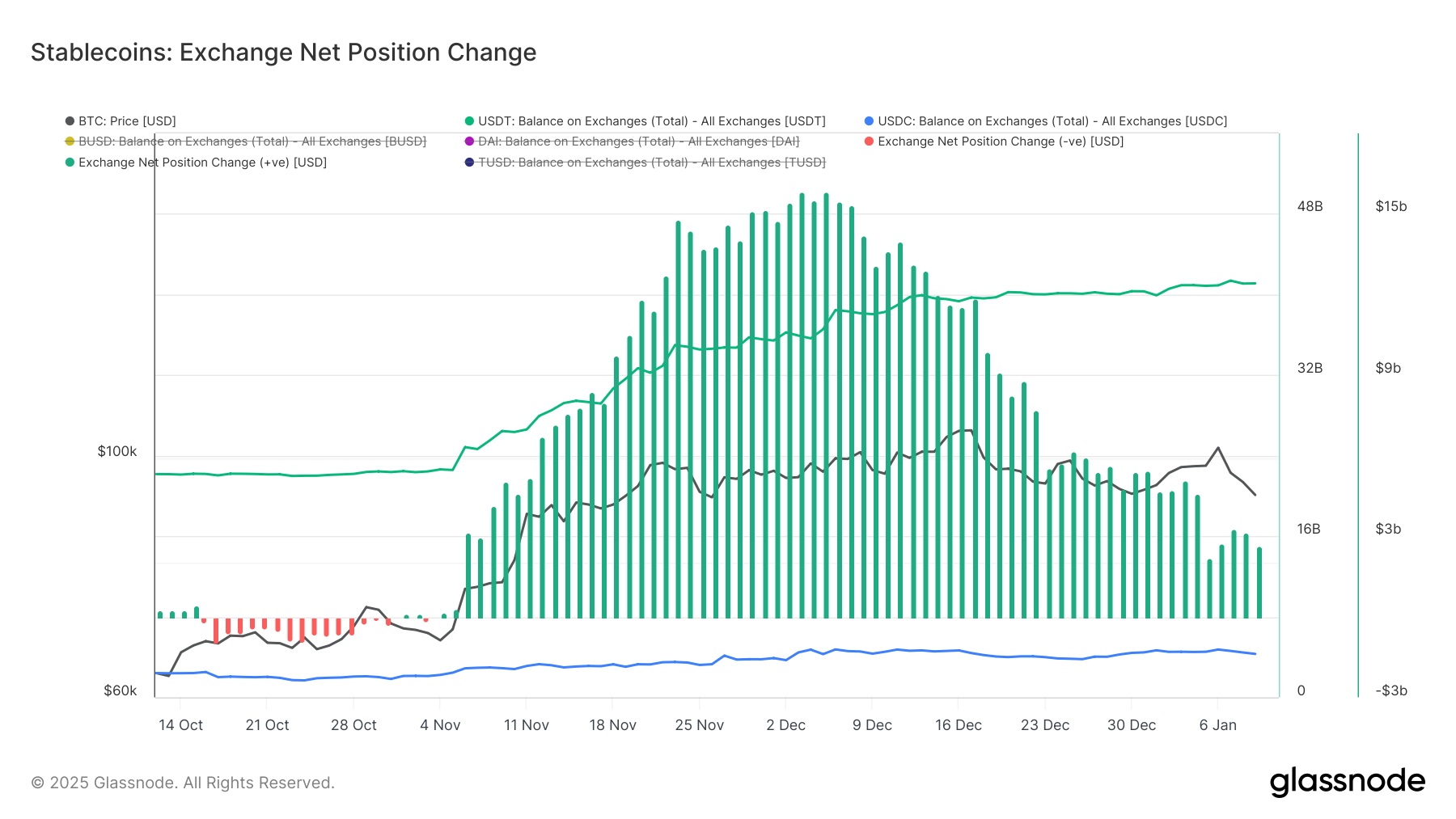The width and height of the screenshot is (1456, 819).
Task: Click the red dot for negative Net Position Change
Action: (869, 141)
